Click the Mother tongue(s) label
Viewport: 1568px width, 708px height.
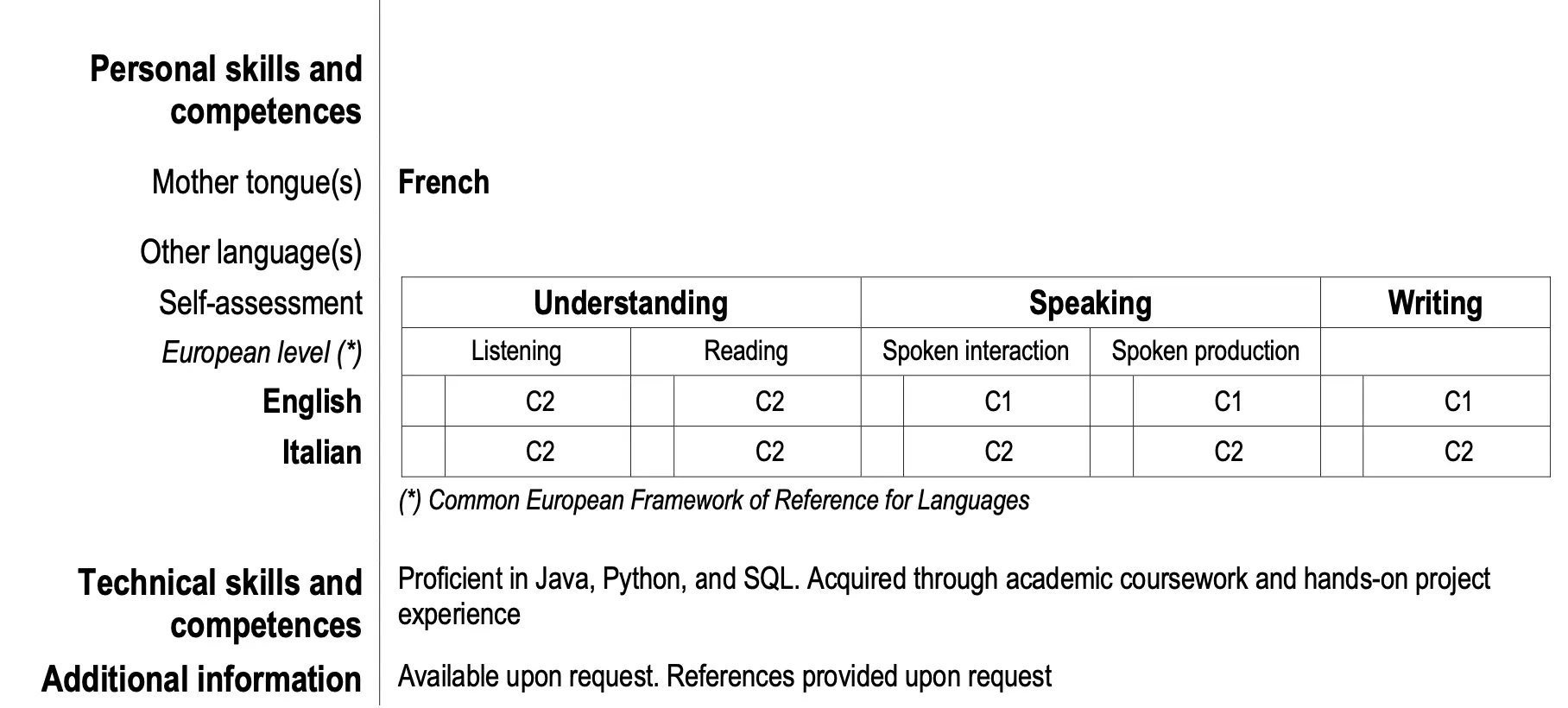point(256,183)
